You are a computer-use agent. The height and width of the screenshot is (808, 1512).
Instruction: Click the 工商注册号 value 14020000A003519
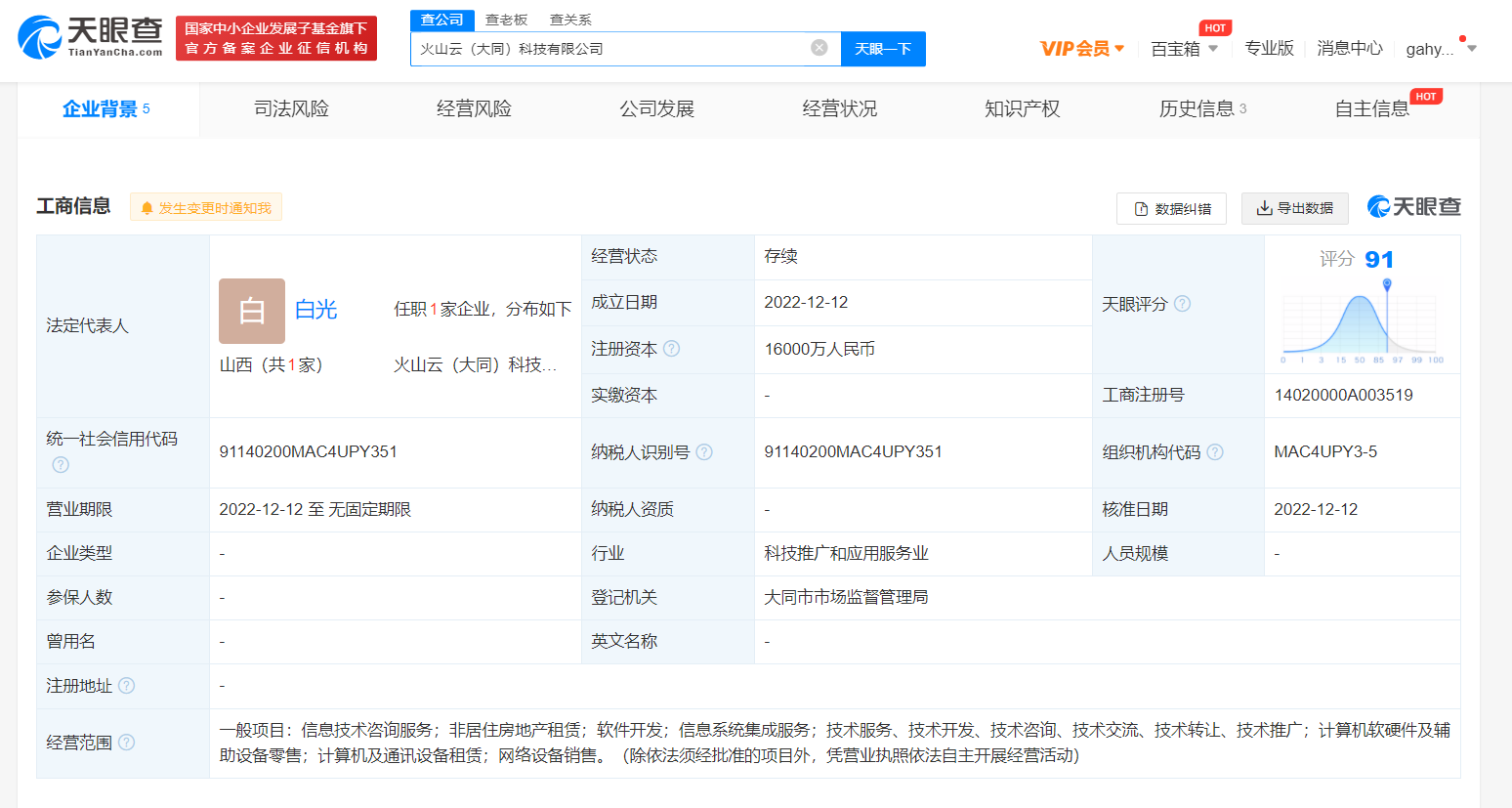click(1343, 395)
